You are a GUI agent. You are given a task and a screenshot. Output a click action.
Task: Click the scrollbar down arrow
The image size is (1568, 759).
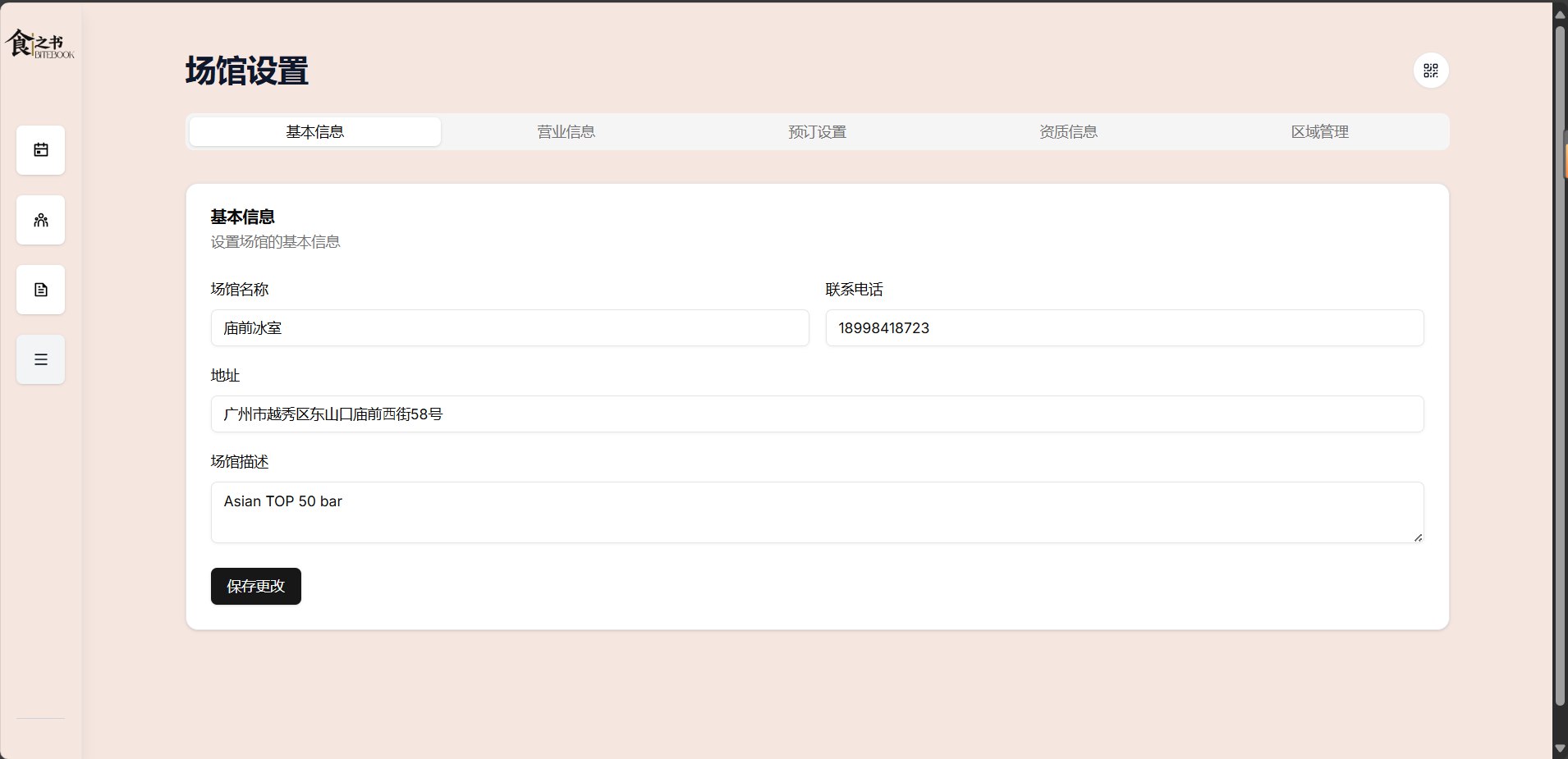(x=1559, y=748)
